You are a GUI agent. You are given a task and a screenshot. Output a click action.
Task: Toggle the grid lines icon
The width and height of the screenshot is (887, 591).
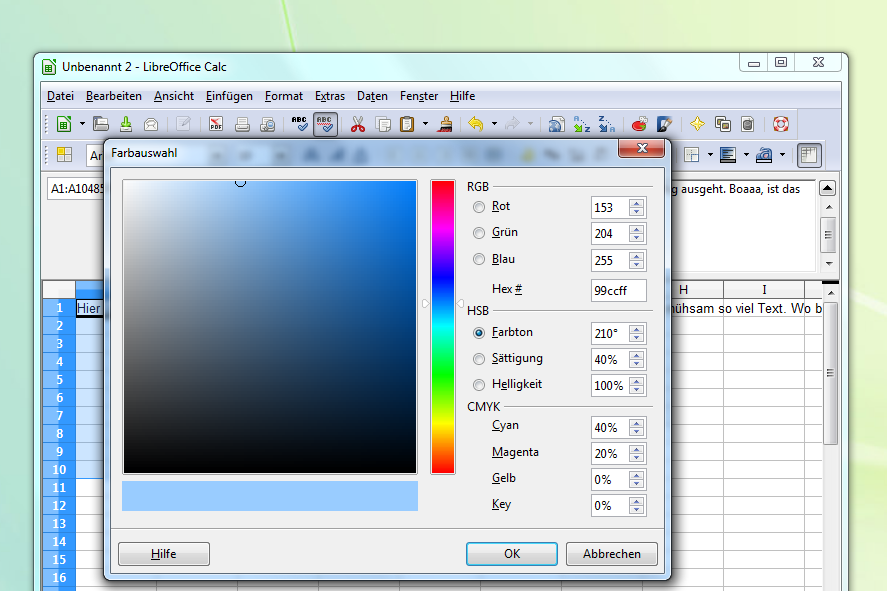[809, 154]
